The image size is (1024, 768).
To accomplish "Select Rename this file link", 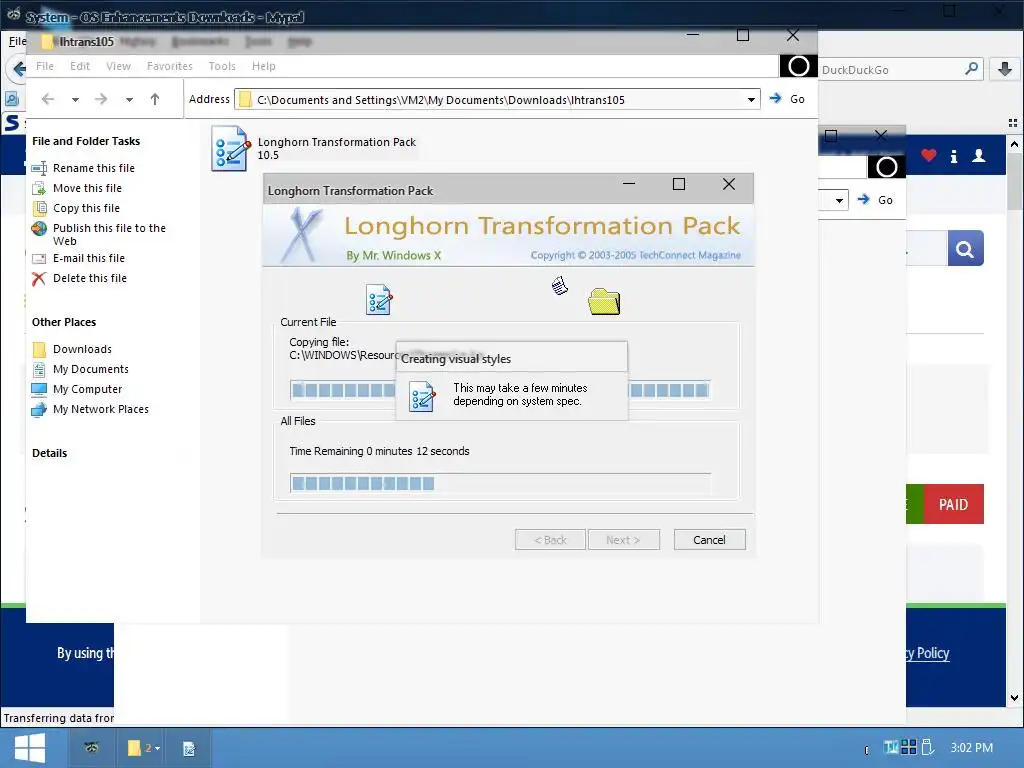I will [x=93, y=168].
